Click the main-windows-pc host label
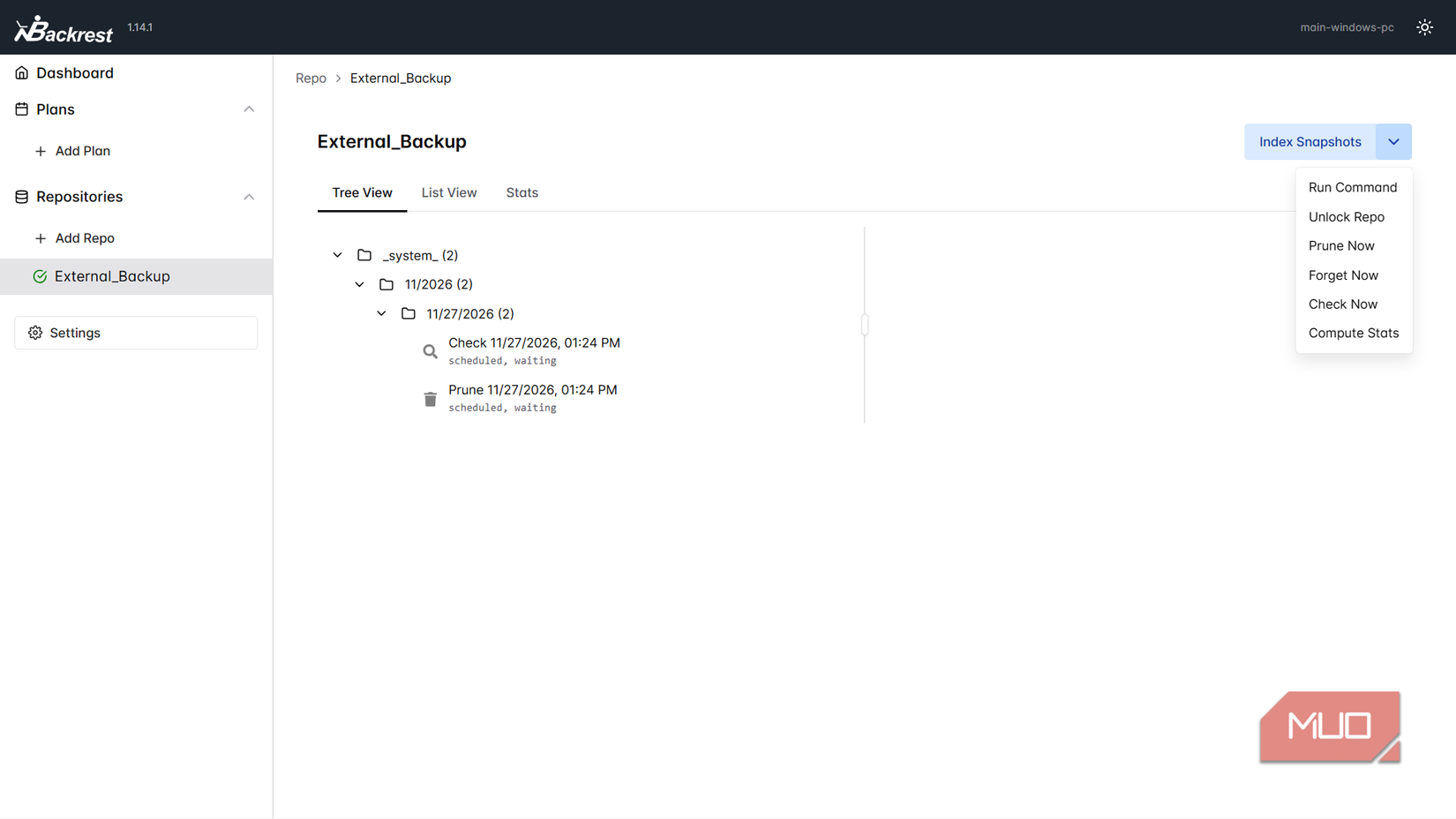 (x=1347, y=27)
